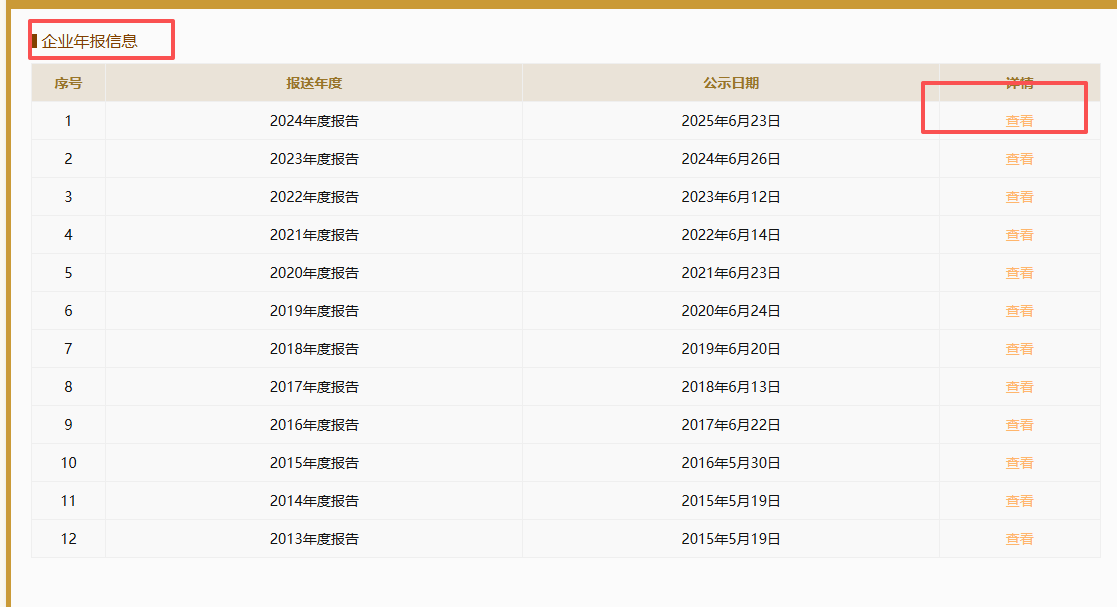Click the date 2022年6月14日
The height and width of the screenshot is (607, 1117).
click(x=731, y=235)
